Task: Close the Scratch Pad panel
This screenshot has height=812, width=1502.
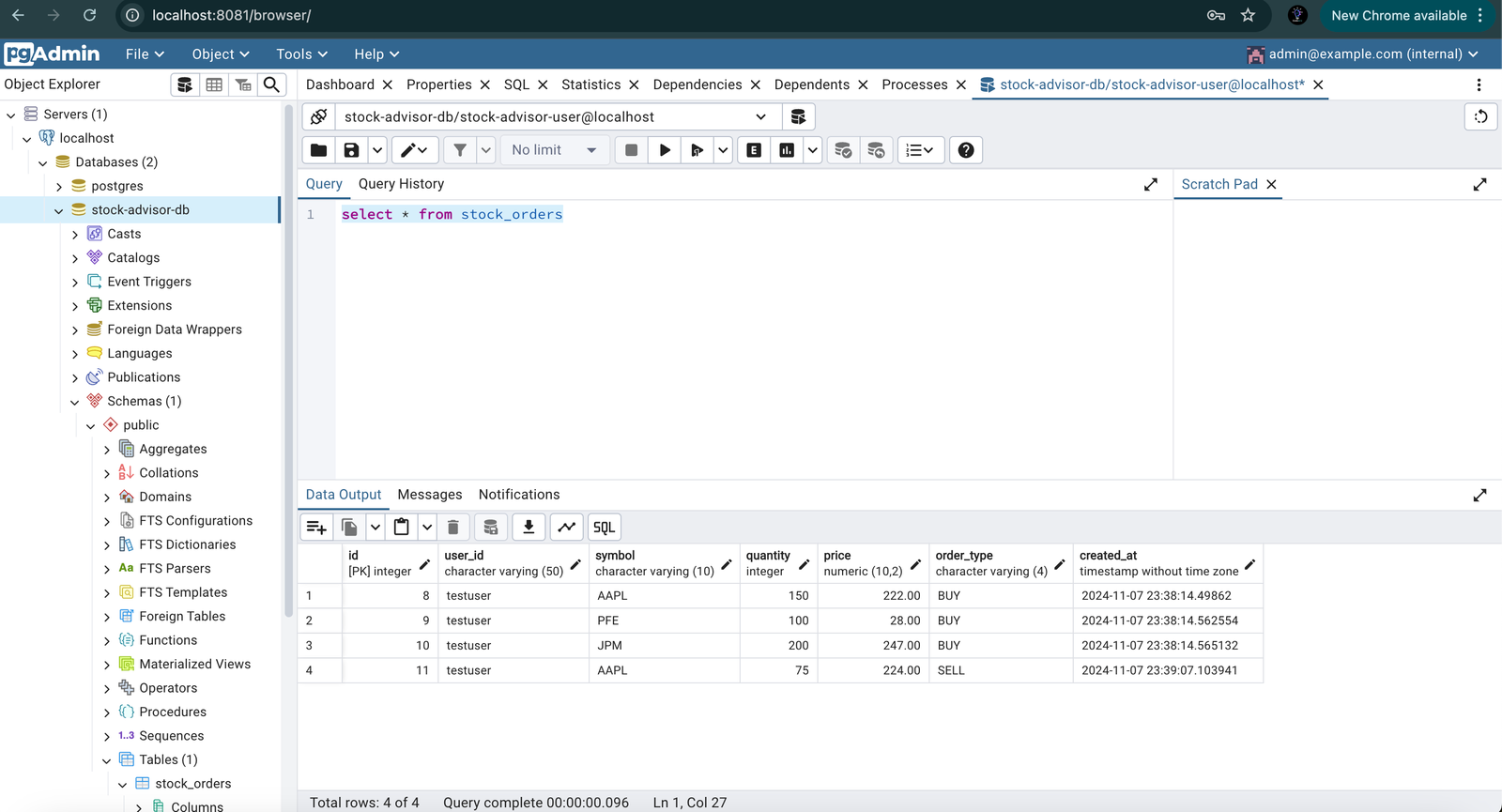Action: tap(1272, 185)
